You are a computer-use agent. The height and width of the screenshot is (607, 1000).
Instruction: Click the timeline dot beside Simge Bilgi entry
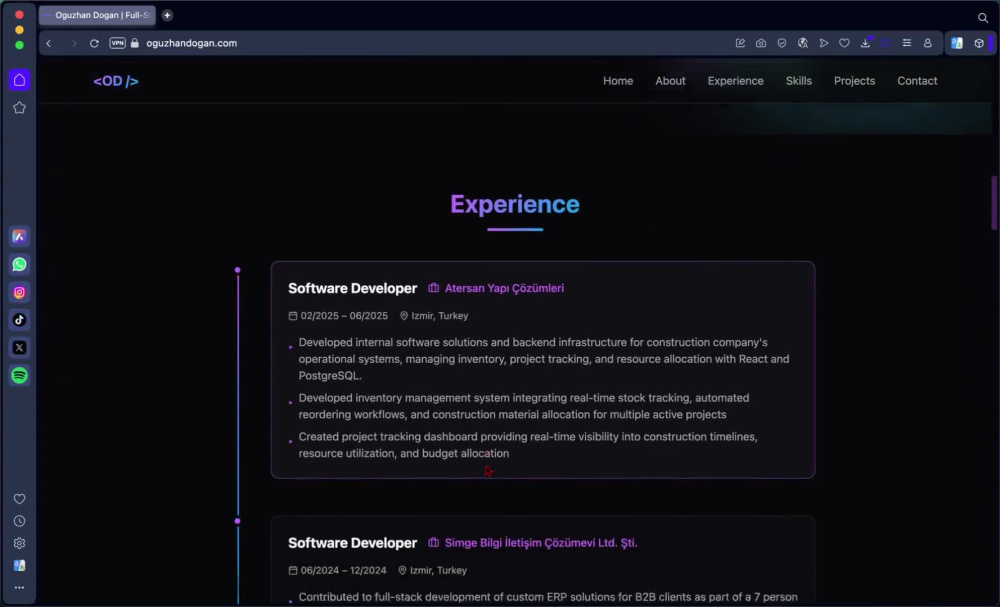[237, 521]
